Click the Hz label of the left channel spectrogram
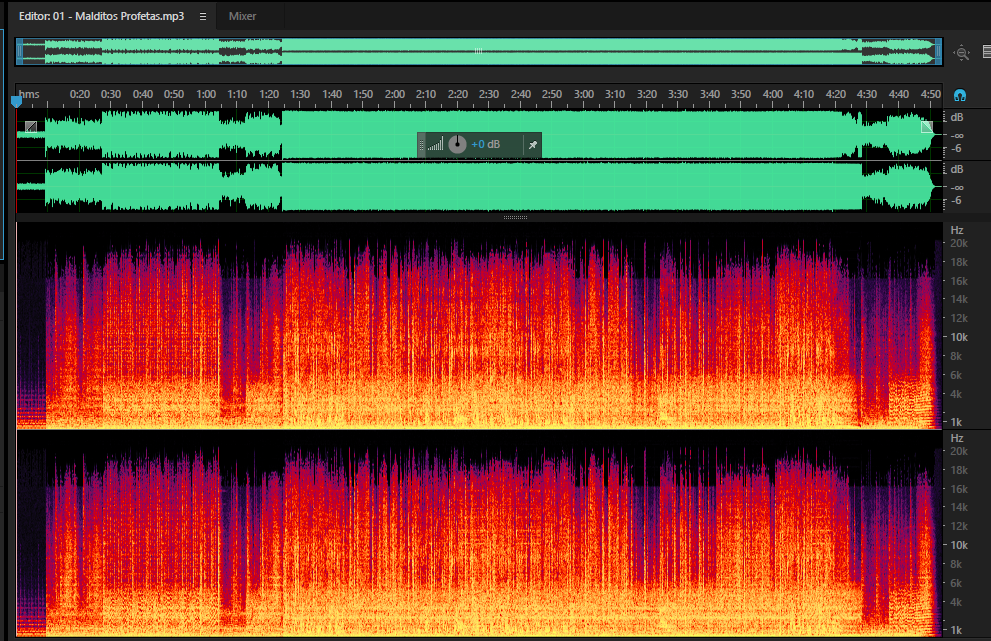991x641 pixels. [957, 231]
